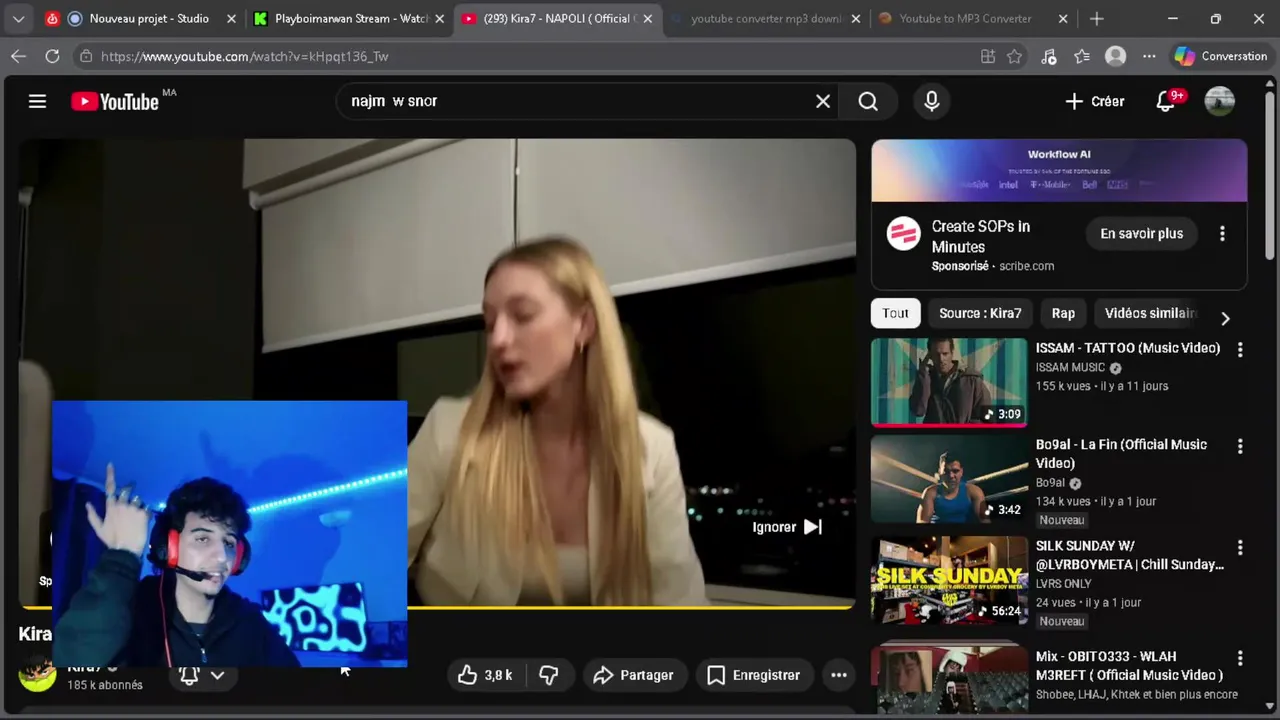1280x720 pixels.
Task: Open Mix - OBITO333 thumbnail
Action: pos(949,679)
